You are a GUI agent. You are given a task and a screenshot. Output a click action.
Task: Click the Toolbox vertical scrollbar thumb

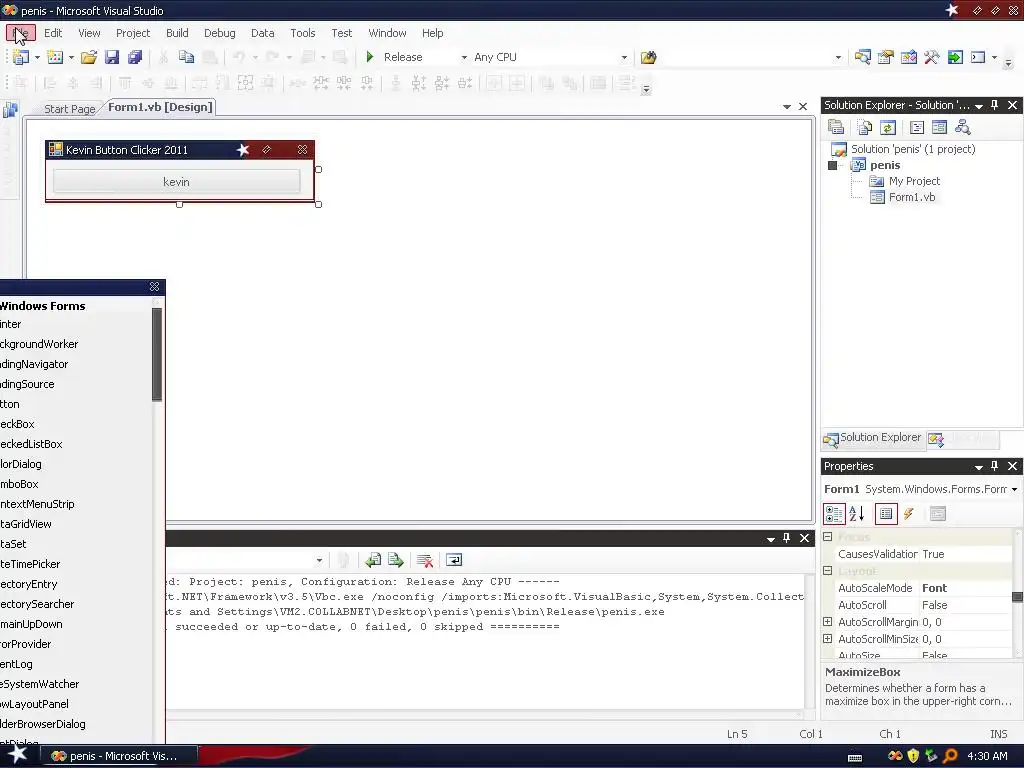157,354
